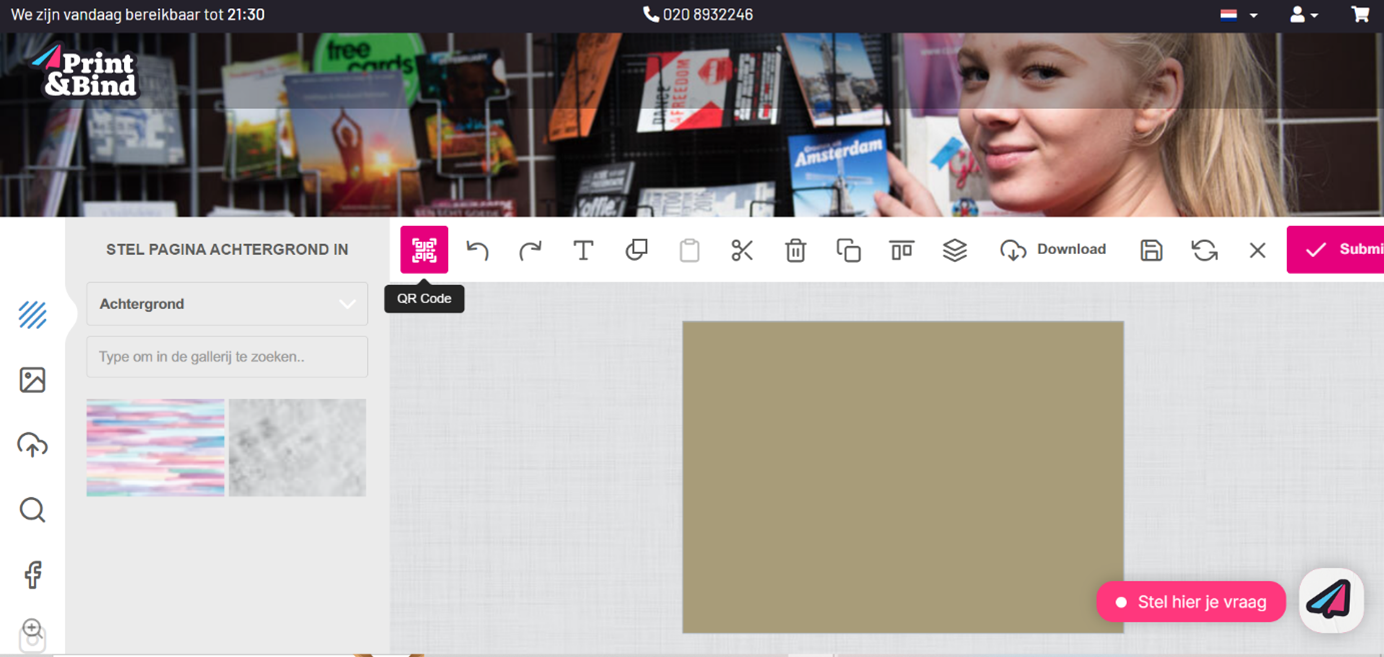Viewport: 1384px width, 657px height.
Task: Open the language flag dropdown
Action: 1239,15
